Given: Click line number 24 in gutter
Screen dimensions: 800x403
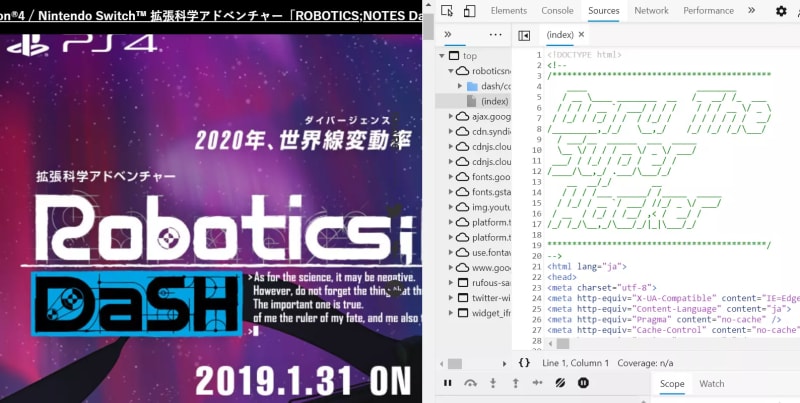Looking at the screenshot, I should 536,298.
